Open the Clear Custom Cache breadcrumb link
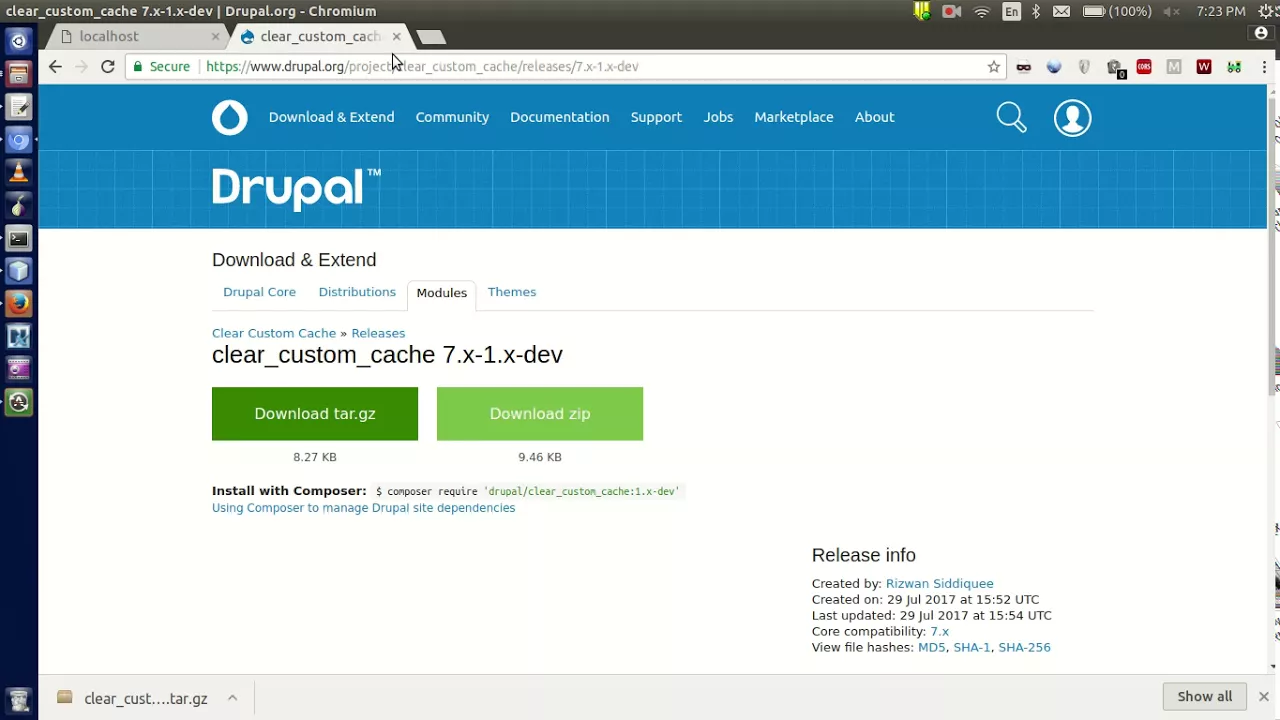 click(274, 333)
